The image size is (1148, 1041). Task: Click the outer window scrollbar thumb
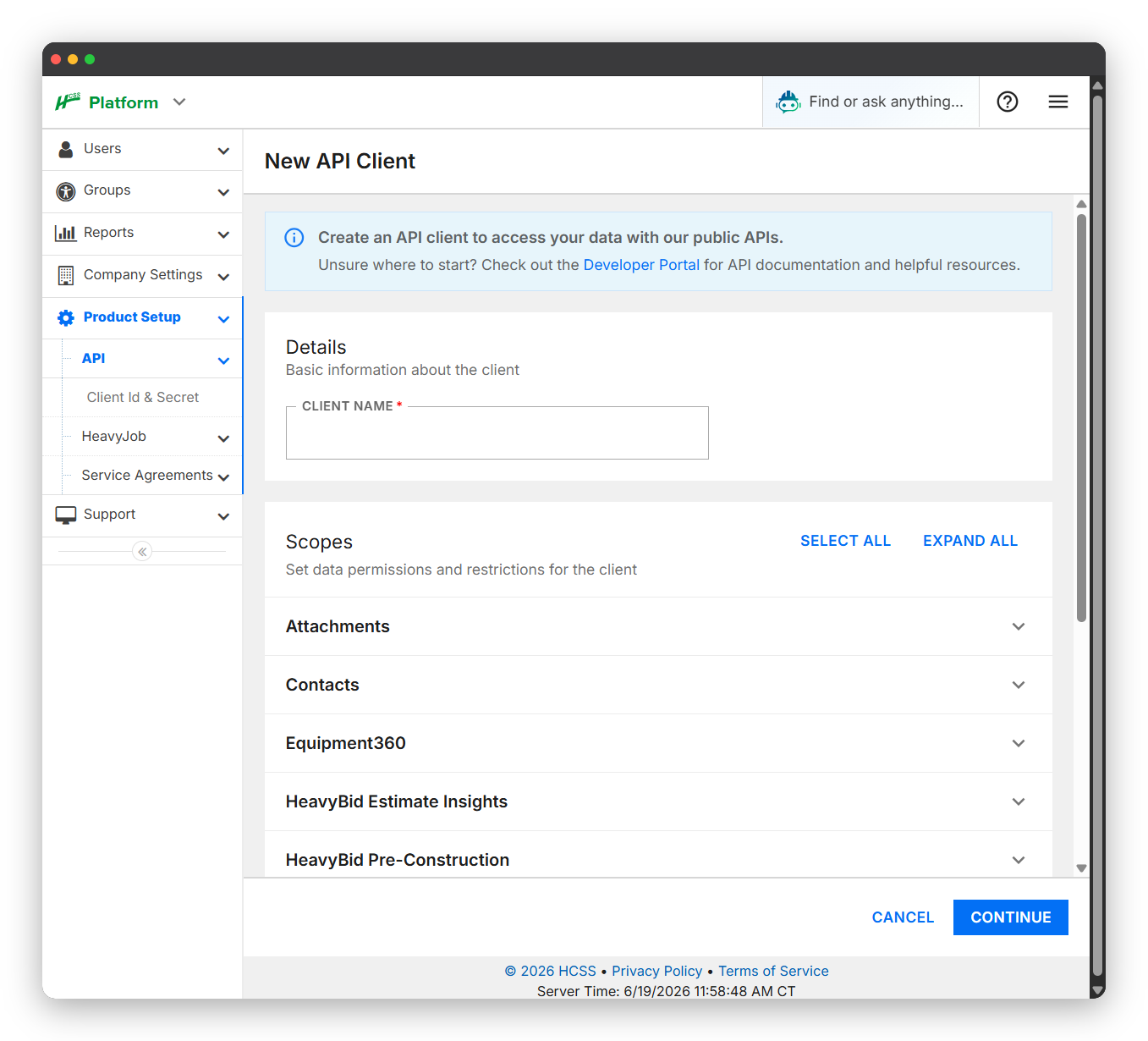1097,535
